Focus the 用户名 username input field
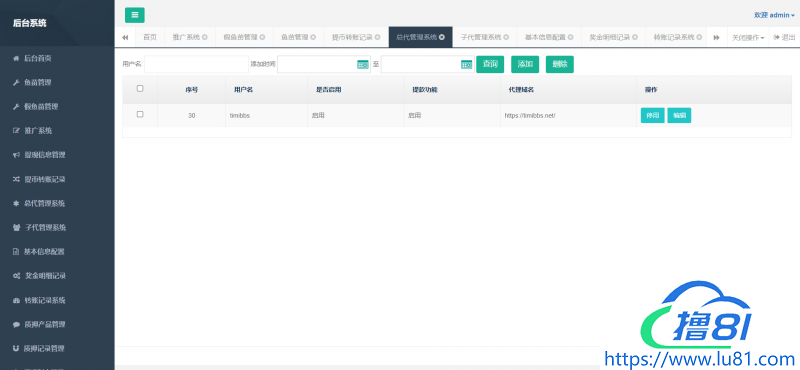The width and height of the screenshot is (800, 370). (196, 64)
